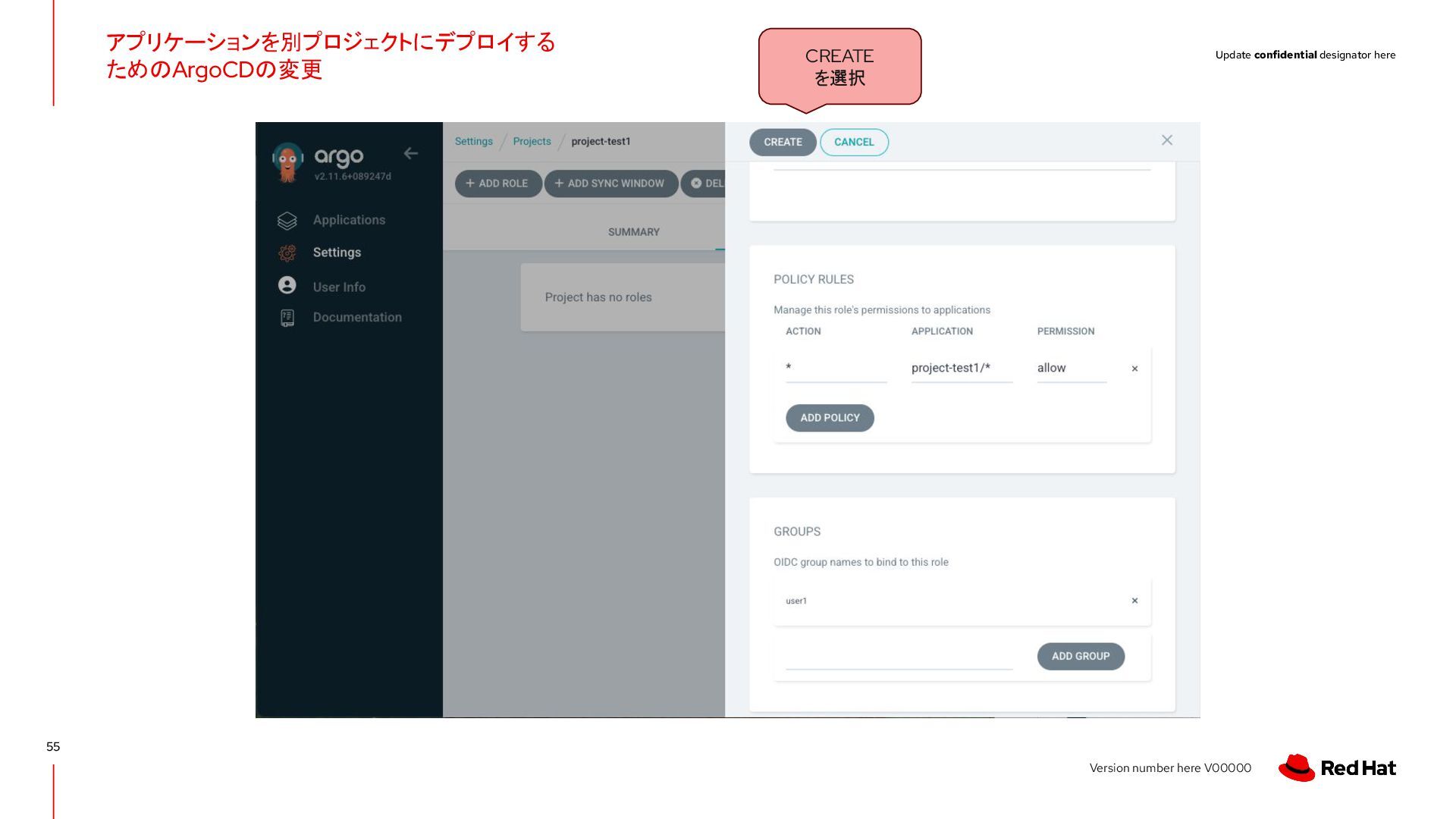Click the CREATE button
This screenshot has height=819, width=1456.
pos(783,142)
